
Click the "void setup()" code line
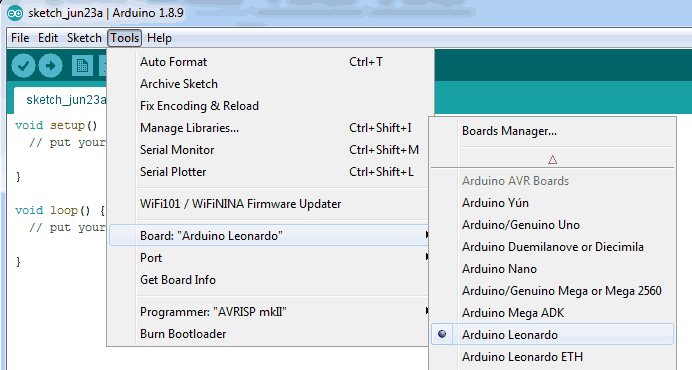tap(56, 125)
